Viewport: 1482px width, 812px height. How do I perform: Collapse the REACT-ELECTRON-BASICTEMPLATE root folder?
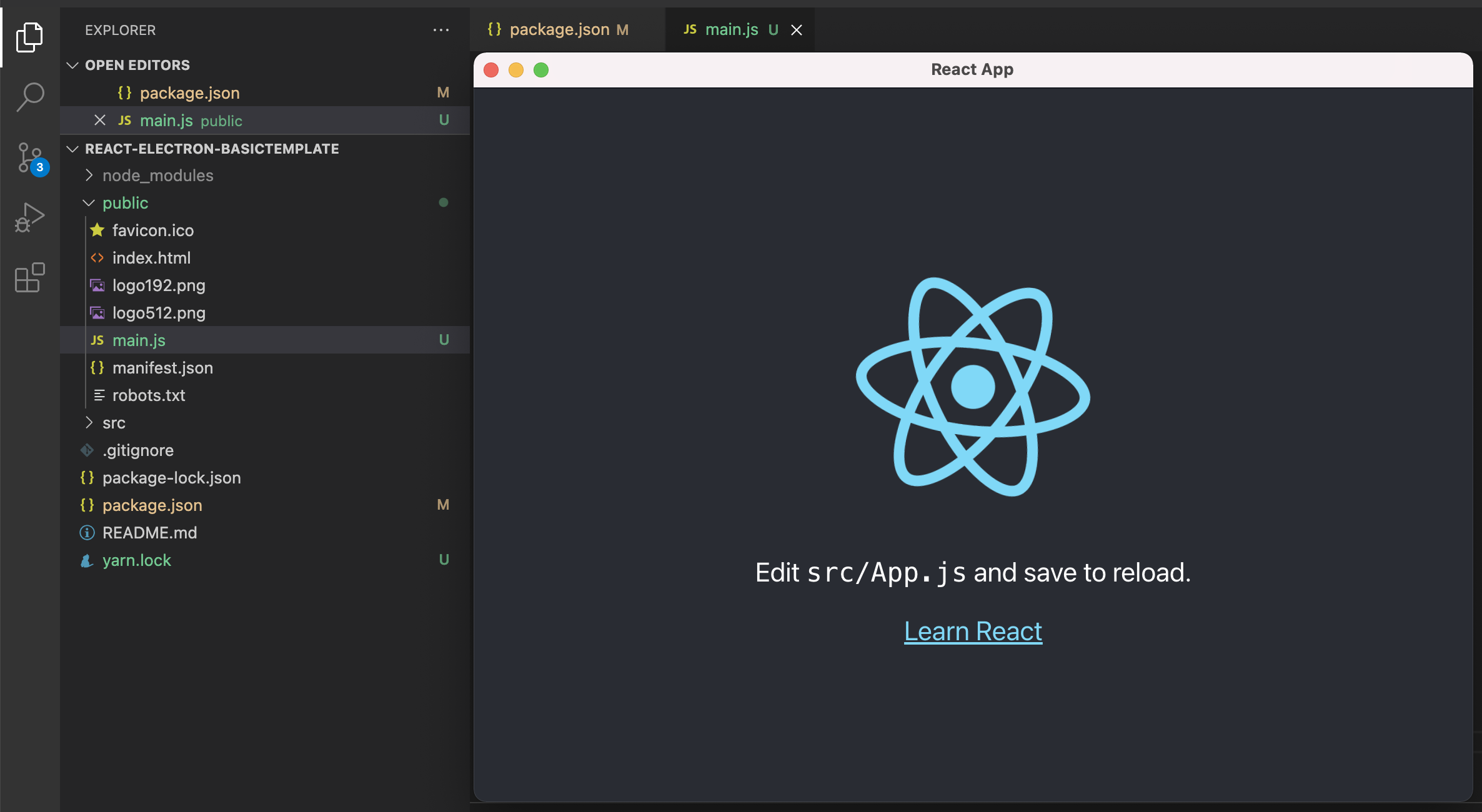tap(73, 149)
